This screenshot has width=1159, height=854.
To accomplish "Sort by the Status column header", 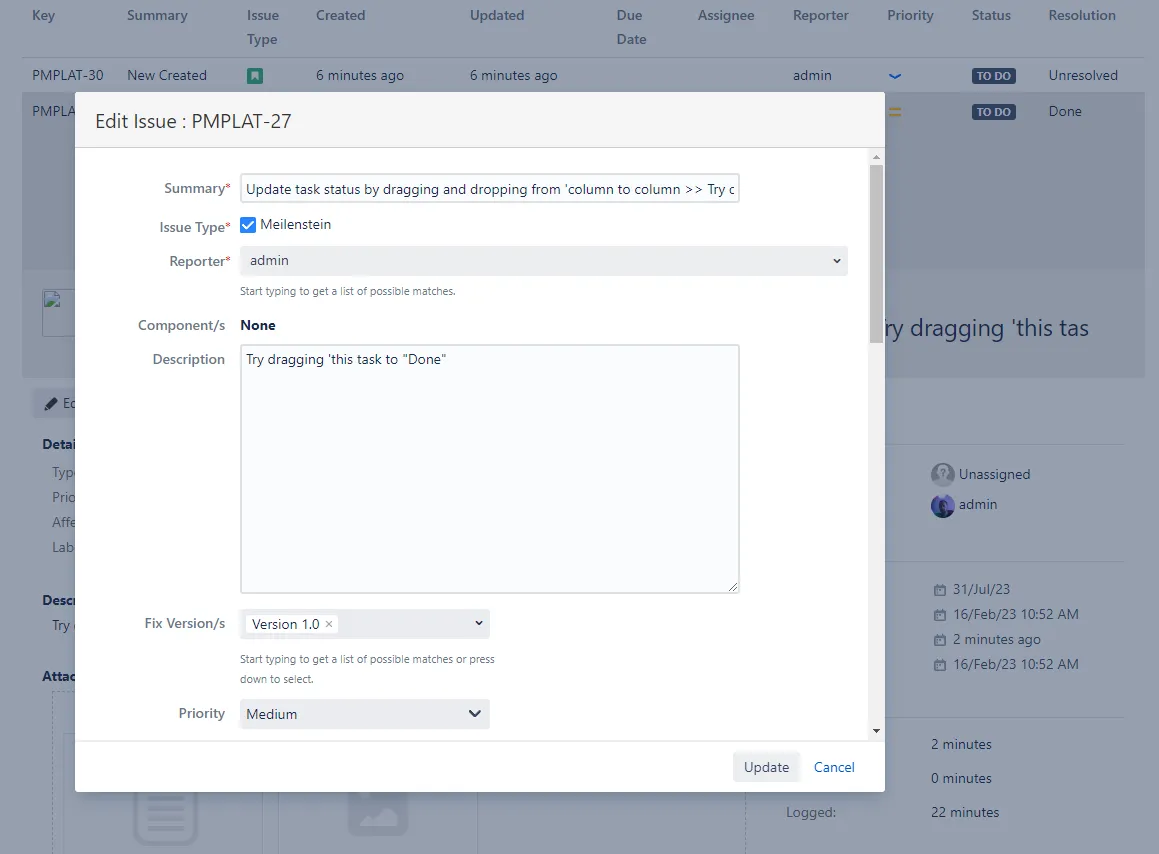I will pos(991,16).
